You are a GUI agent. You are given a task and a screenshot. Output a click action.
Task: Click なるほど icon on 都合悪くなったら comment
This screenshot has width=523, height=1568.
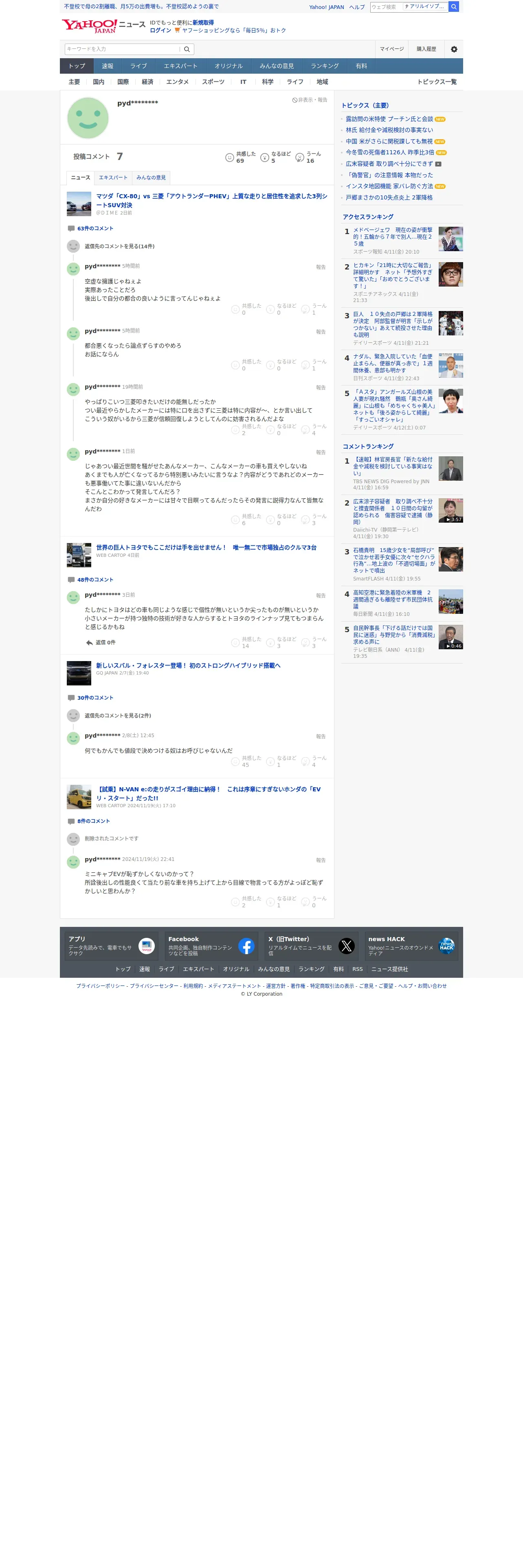pos(270,365)
